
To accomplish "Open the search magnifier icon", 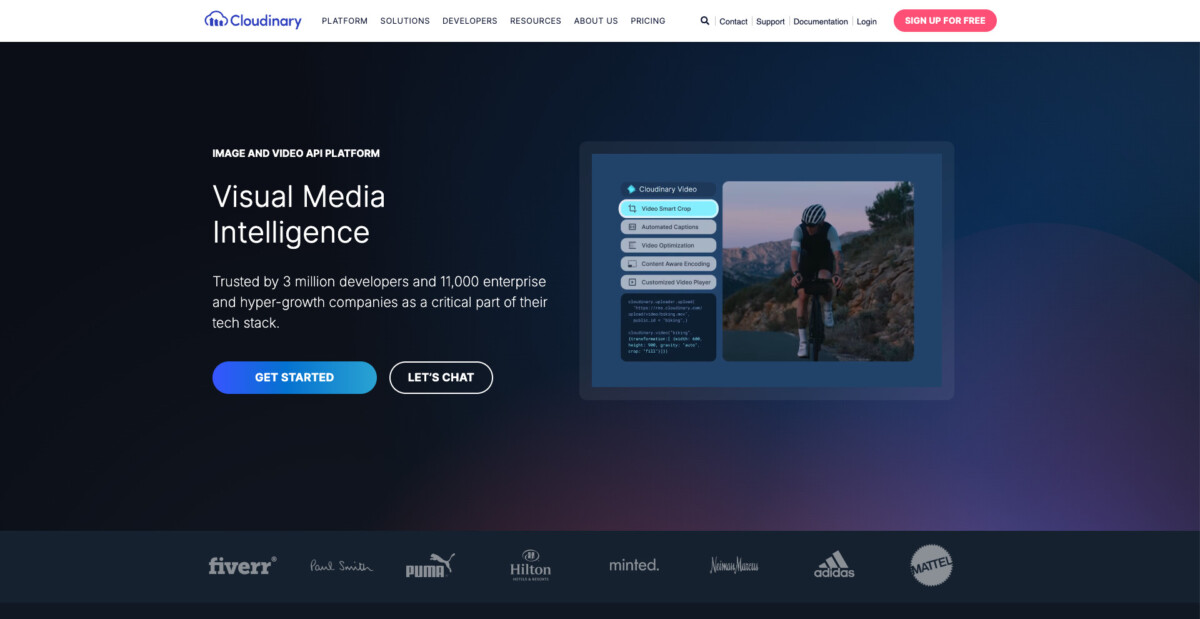I will tap(705, 20).
